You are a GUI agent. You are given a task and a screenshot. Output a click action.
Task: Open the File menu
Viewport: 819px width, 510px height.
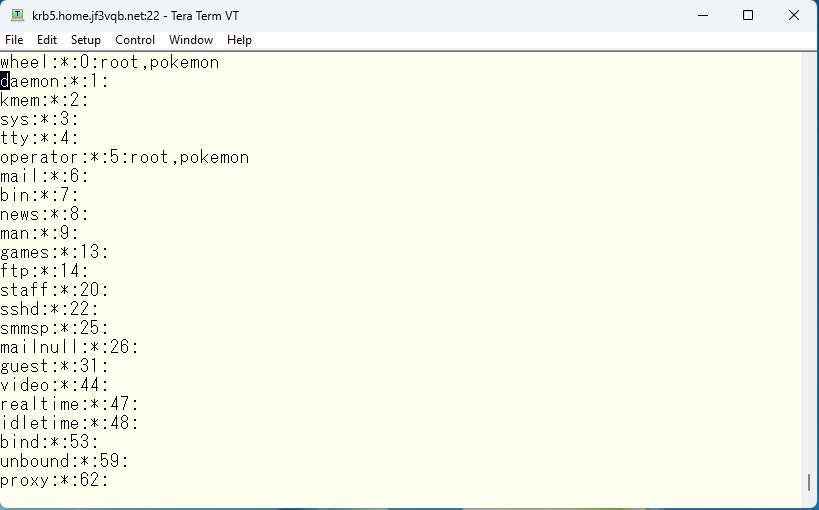click(x=14, y=40)
